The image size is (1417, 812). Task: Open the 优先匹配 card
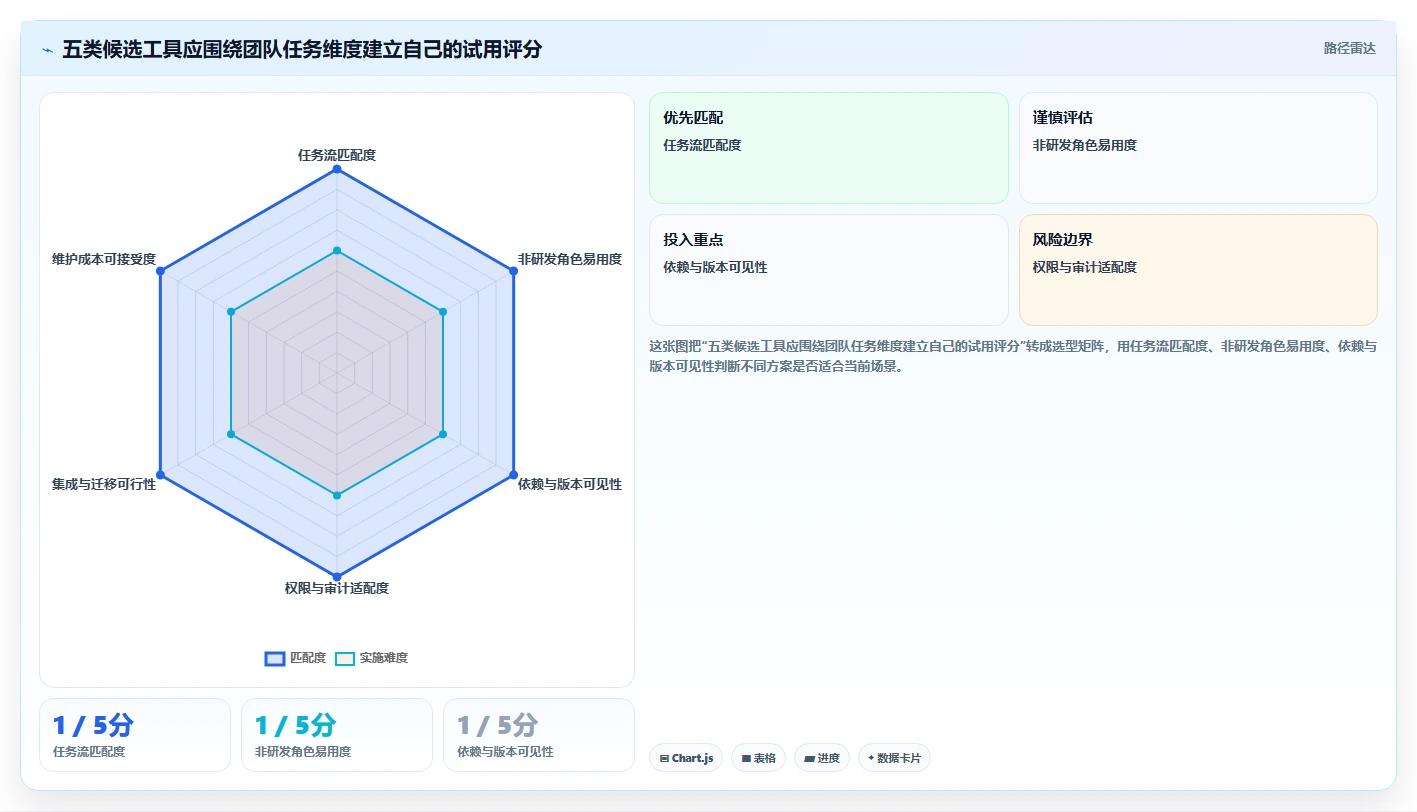829,148
